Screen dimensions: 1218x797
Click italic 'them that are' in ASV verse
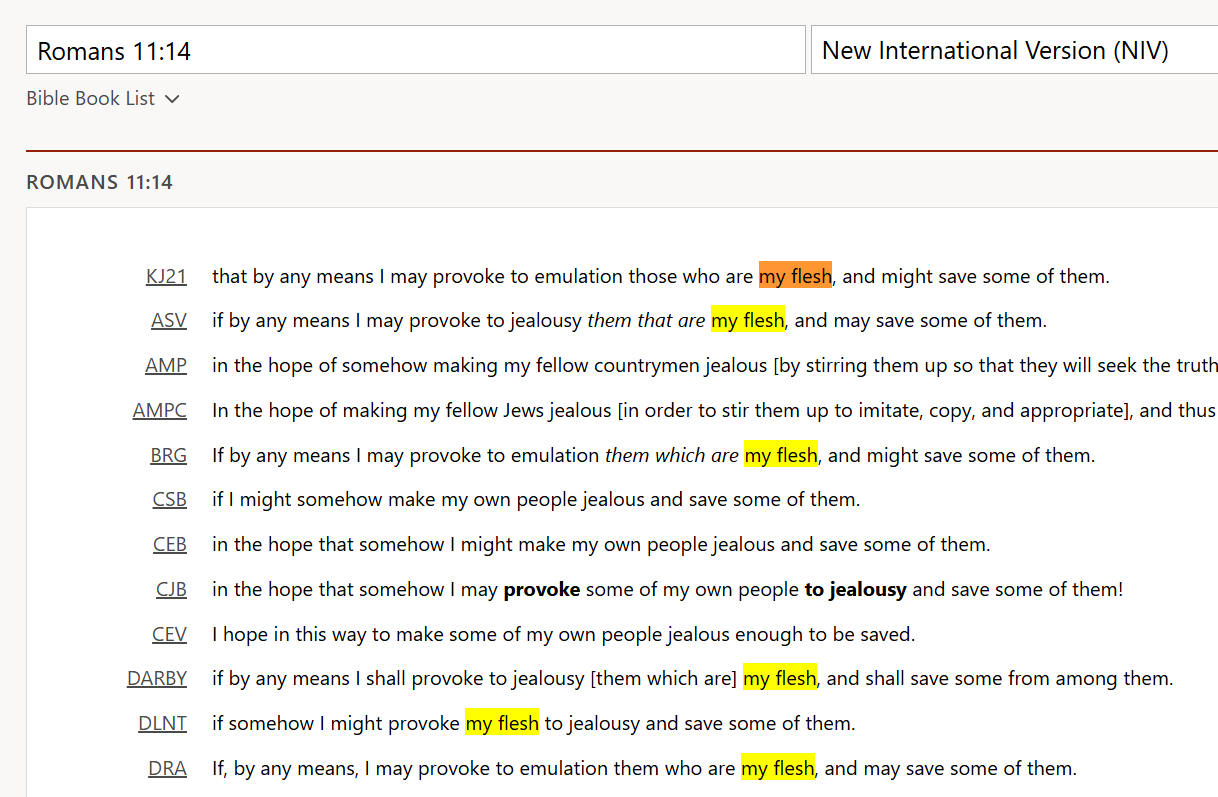point(646,321)
